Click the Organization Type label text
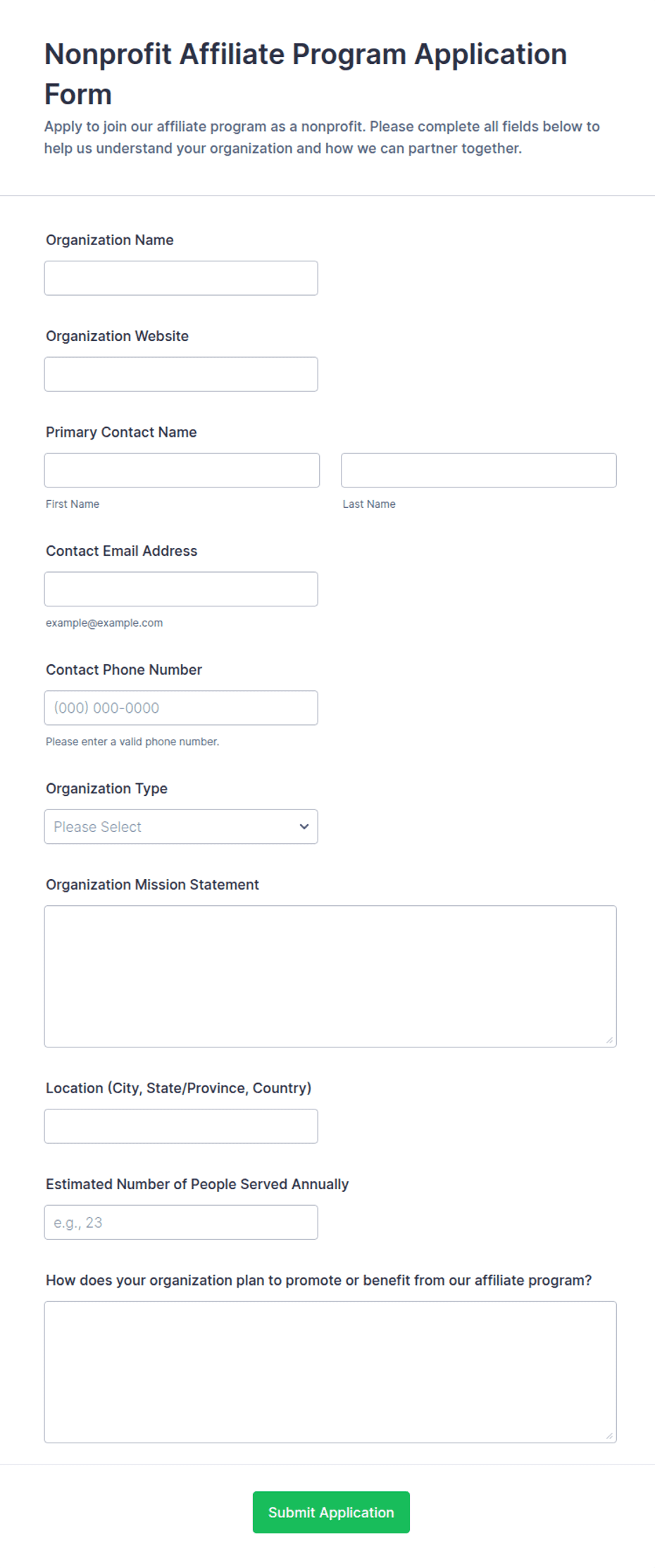 pyautogui.click(x=107, y=788)
